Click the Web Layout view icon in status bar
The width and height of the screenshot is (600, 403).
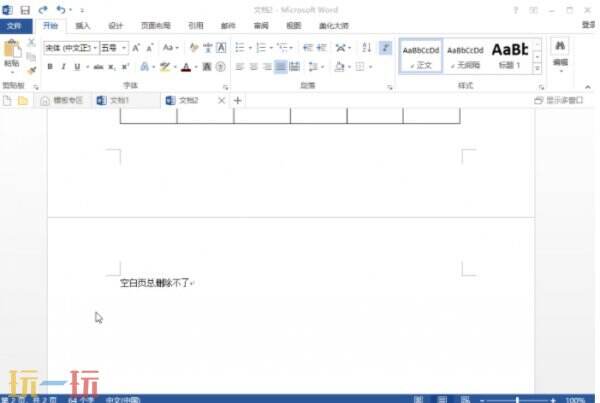pos(465,400)
